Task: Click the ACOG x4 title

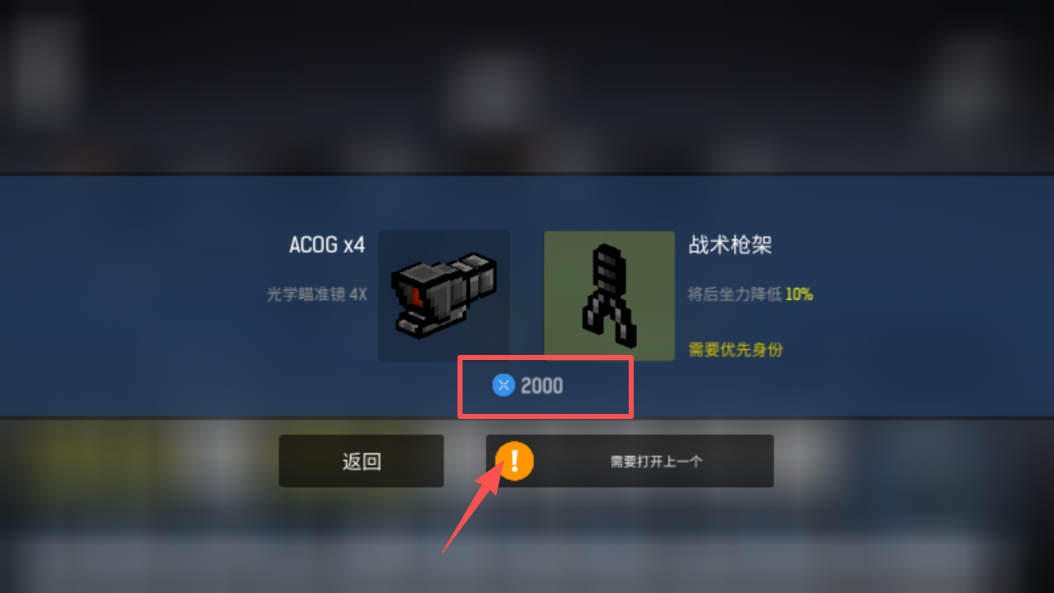Action: tap(327, 245)
